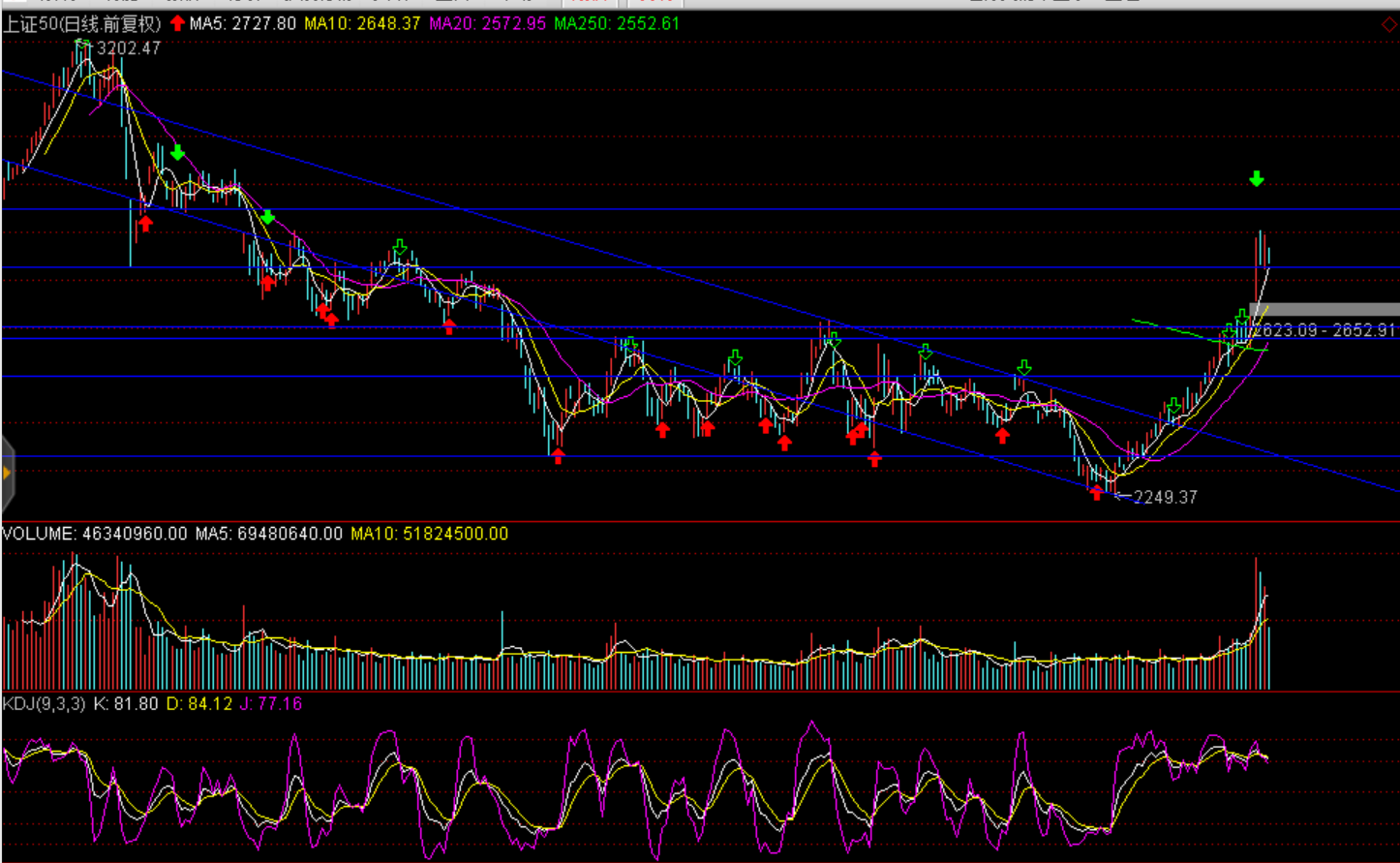Click the gray price marker bar at right edge
This screenshot has height=863, width=1400.
point(1324,310)
